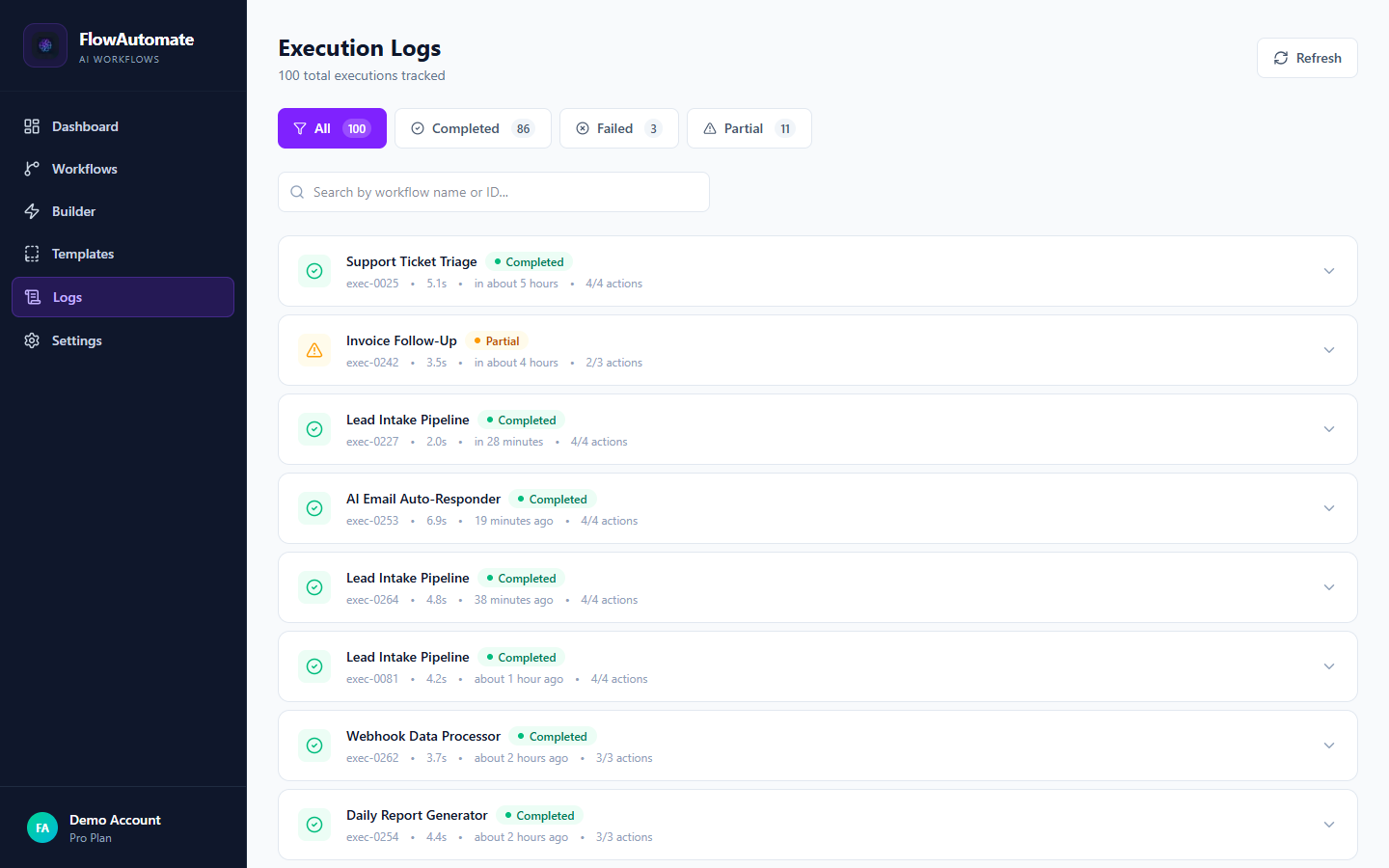Click the green check icon for exec-0025
The height and width of the screenshot is (868, 1389).
point(314,271)
